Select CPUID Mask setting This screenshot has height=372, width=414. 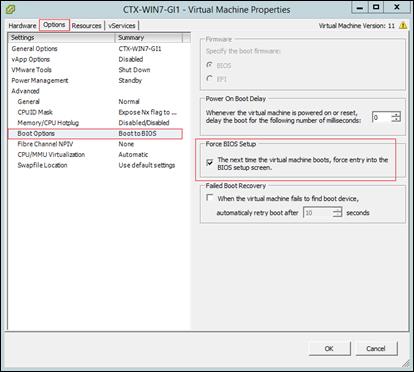35,112
